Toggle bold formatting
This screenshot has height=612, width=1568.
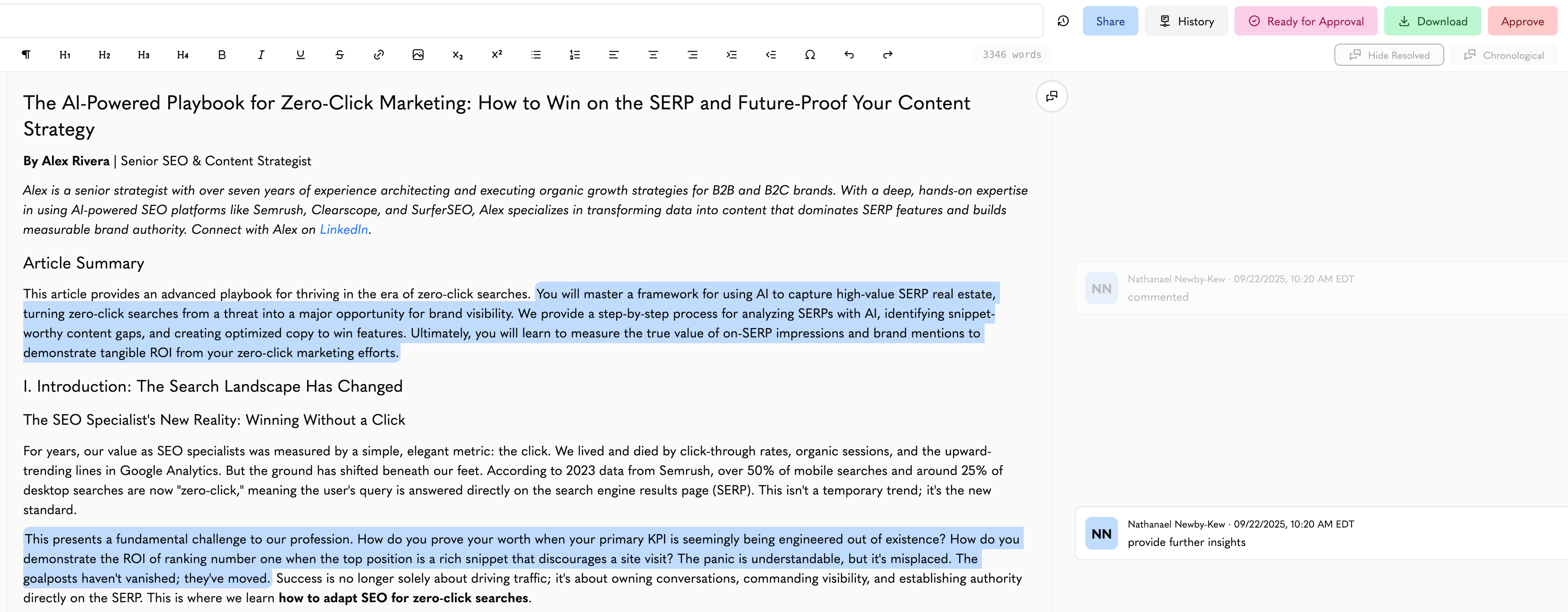[x=222, y=55]
